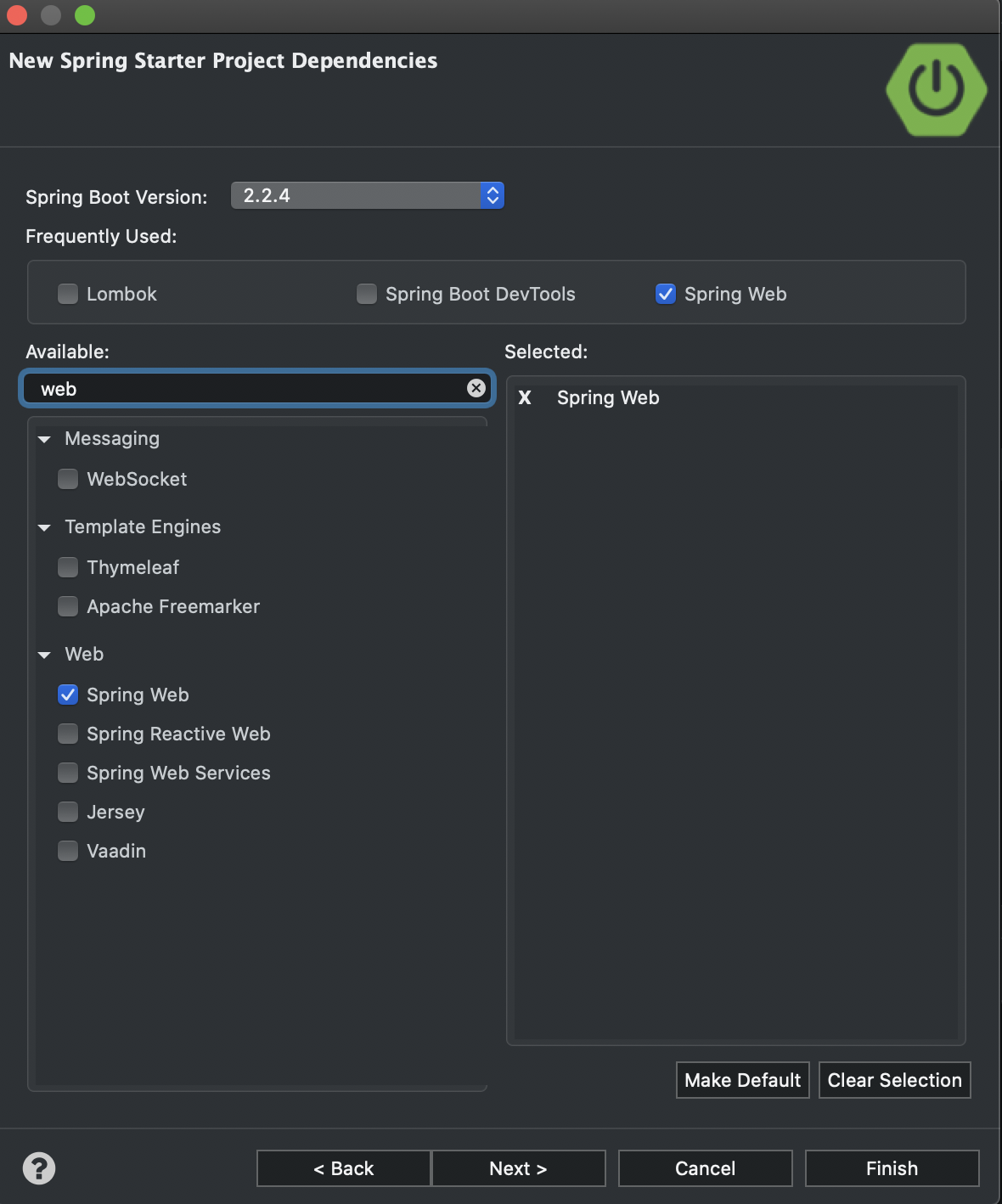
Task: Click the Spring Boot power logo
Action: [x=937, y=89]
